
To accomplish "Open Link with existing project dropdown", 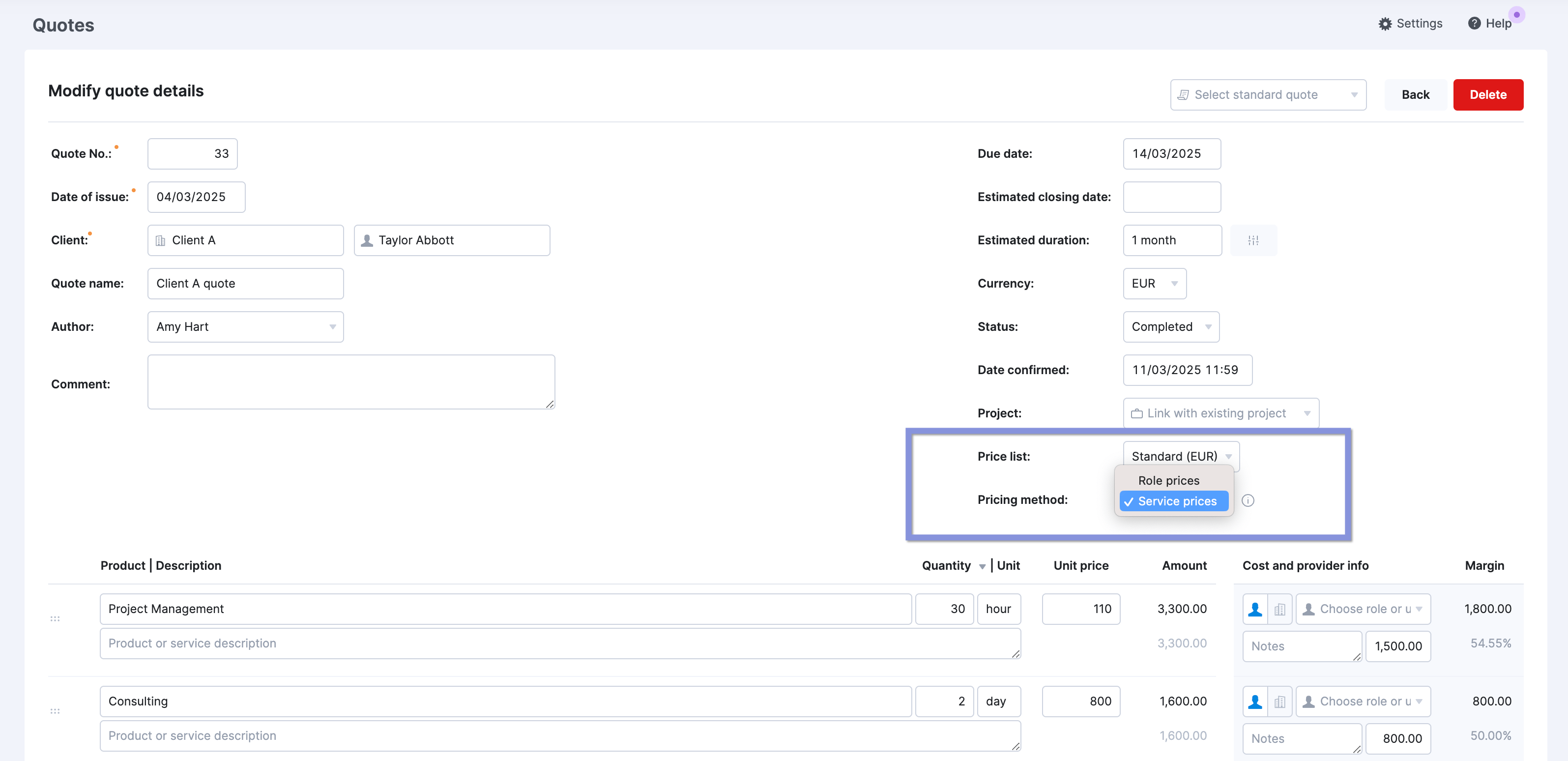I will pos(1220,413).
